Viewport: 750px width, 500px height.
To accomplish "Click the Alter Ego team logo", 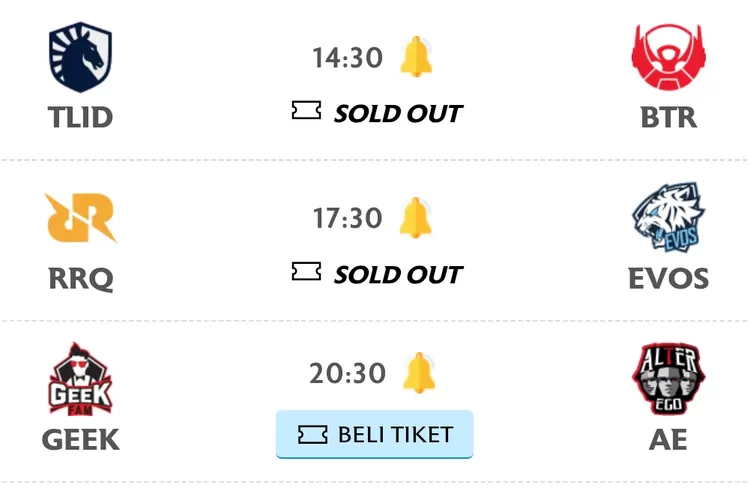I will pyautogui.click(x=668, y=380).
